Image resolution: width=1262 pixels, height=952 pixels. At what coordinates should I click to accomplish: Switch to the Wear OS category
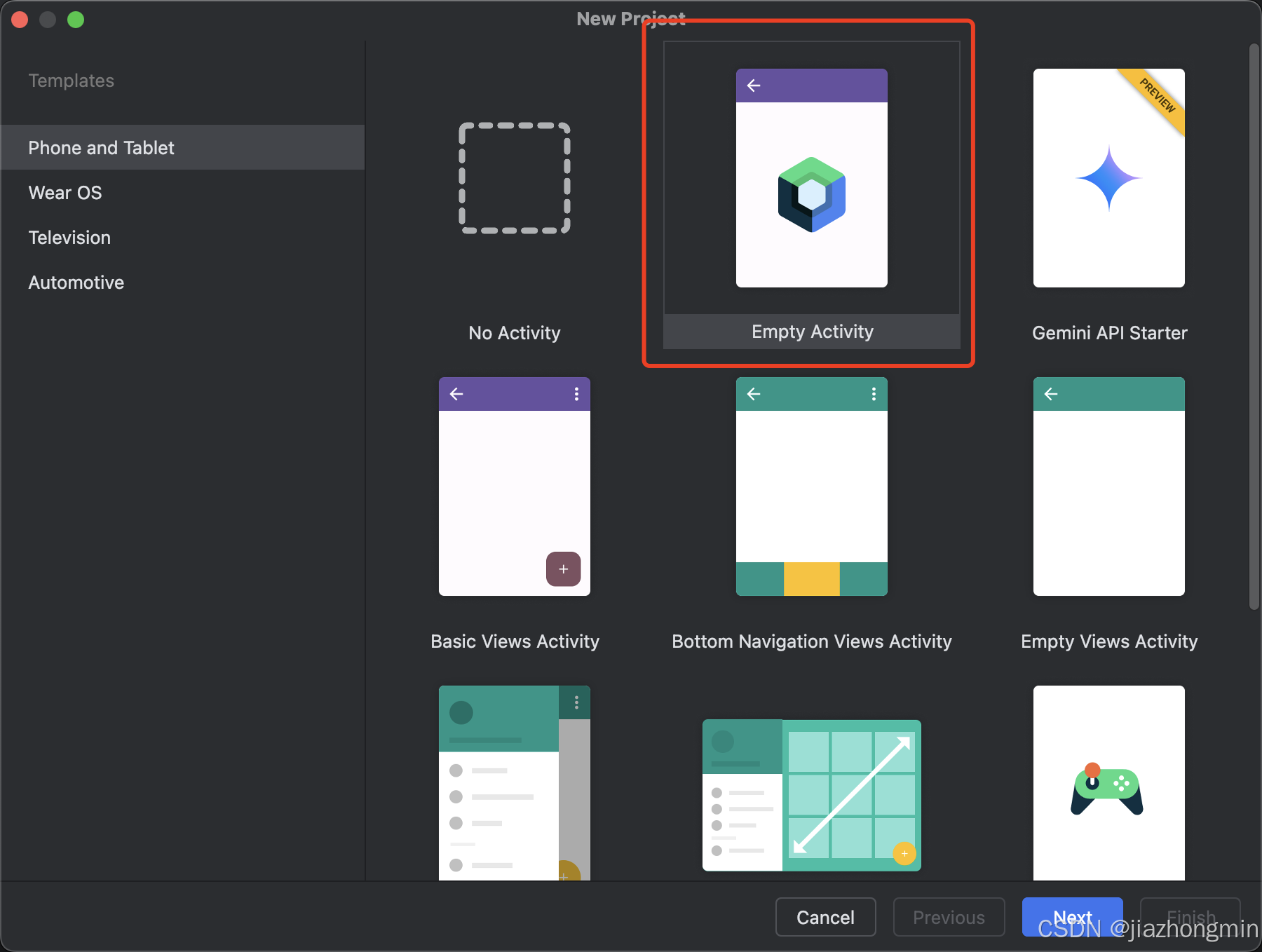(x=65, y=192)
